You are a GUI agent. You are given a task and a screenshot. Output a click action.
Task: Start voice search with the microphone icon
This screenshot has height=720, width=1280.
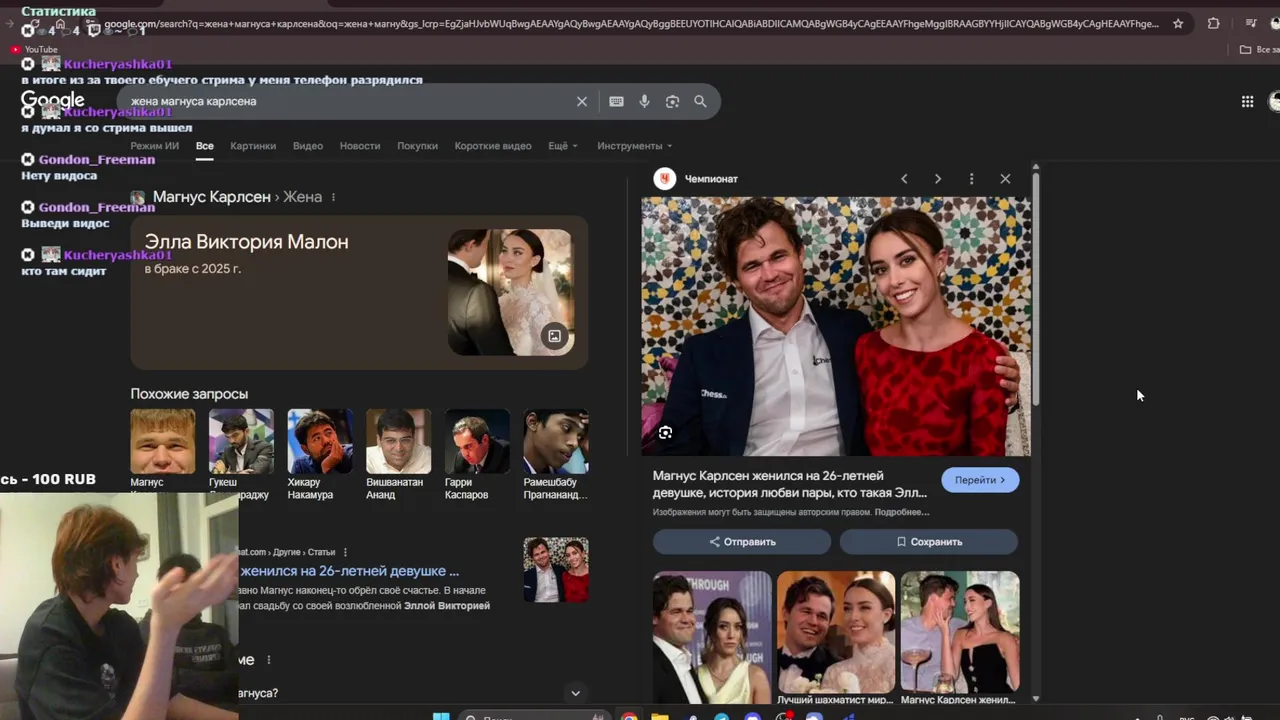(644, 101)
